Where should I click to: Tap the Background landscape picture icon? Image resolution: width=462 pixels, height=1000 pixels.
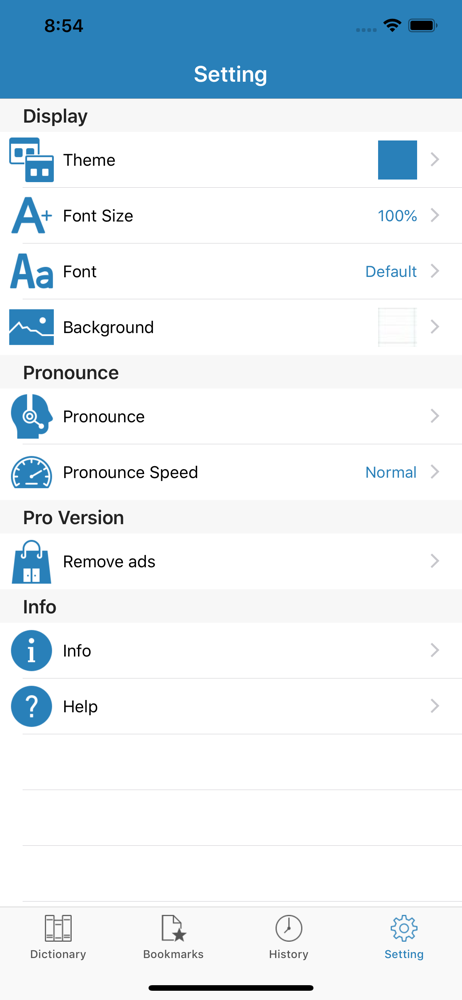point(31,327)
